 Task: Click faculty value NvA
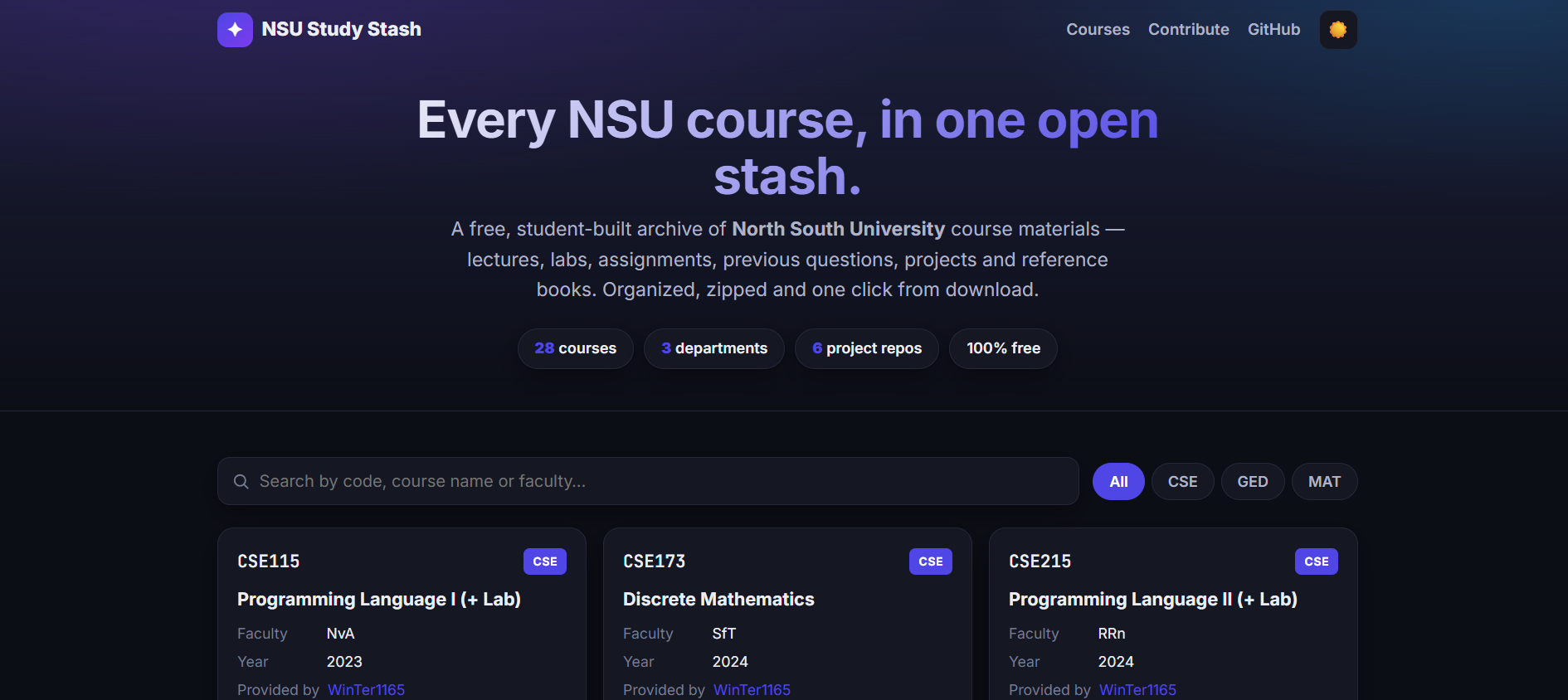click(340, 634)
